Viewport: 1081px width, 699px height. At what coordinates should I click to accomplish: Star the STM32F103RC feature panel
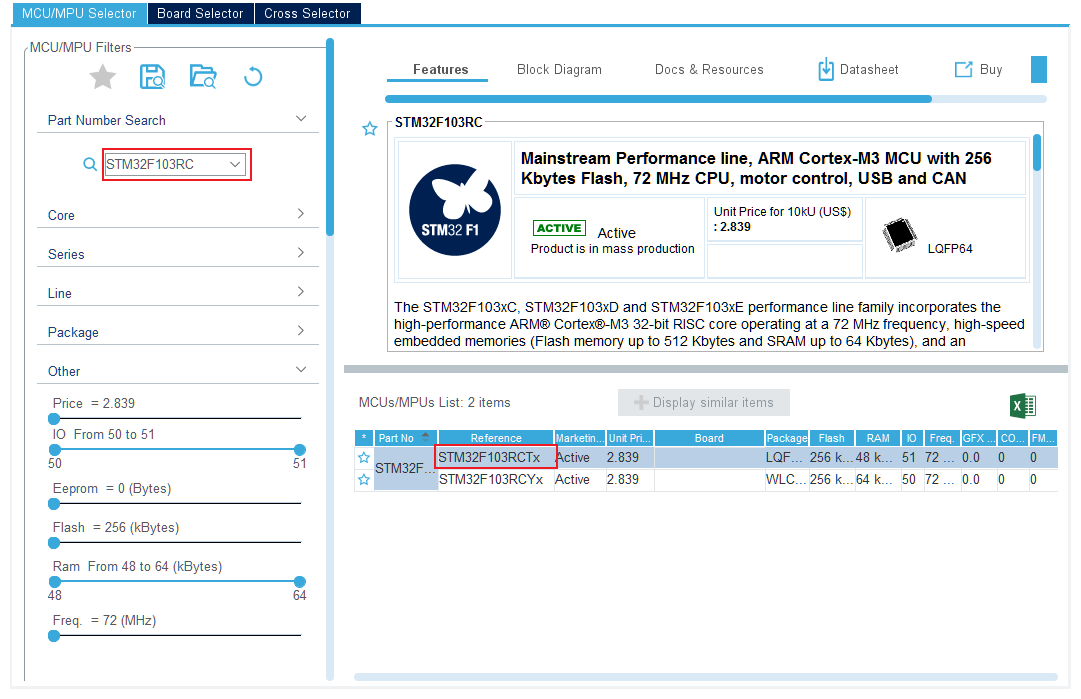point(370,129)
